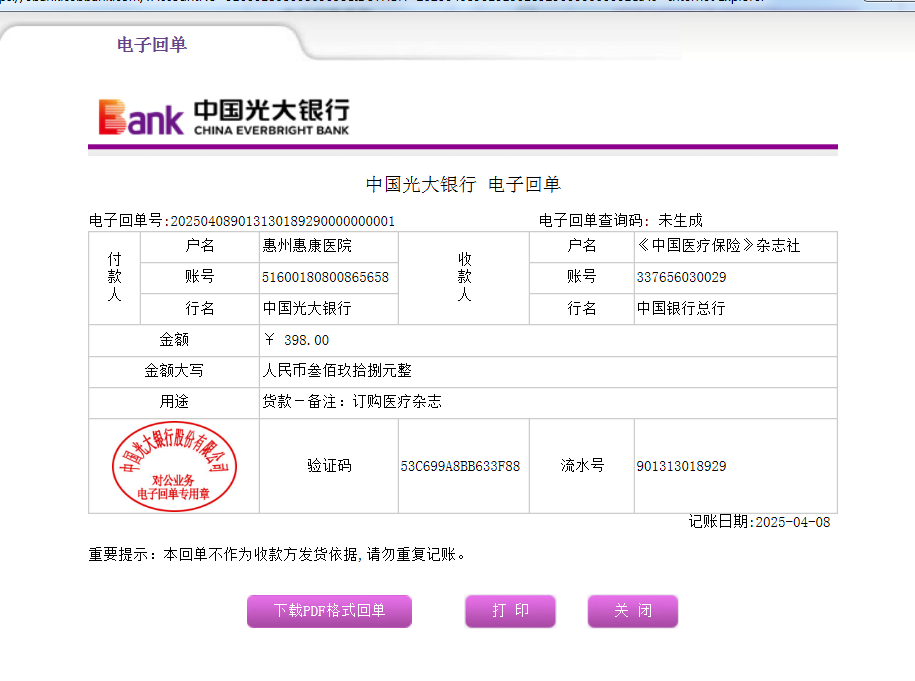Click the 用途 label cell

[174, 401]
